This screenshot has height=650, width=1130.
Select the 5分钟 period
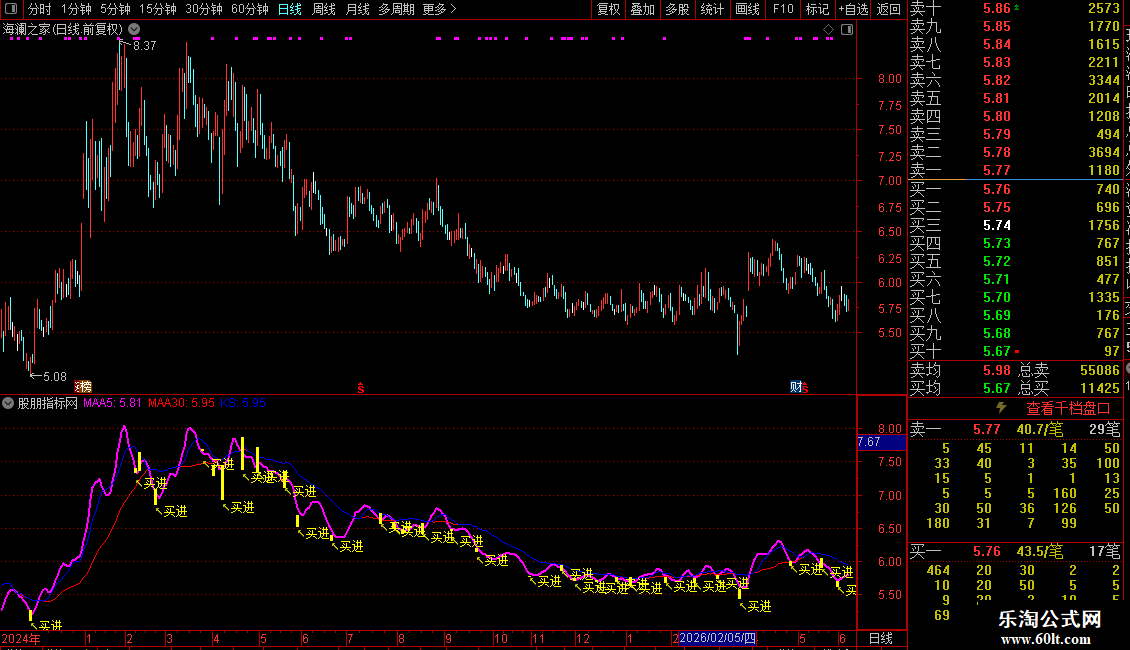point(115,9)
